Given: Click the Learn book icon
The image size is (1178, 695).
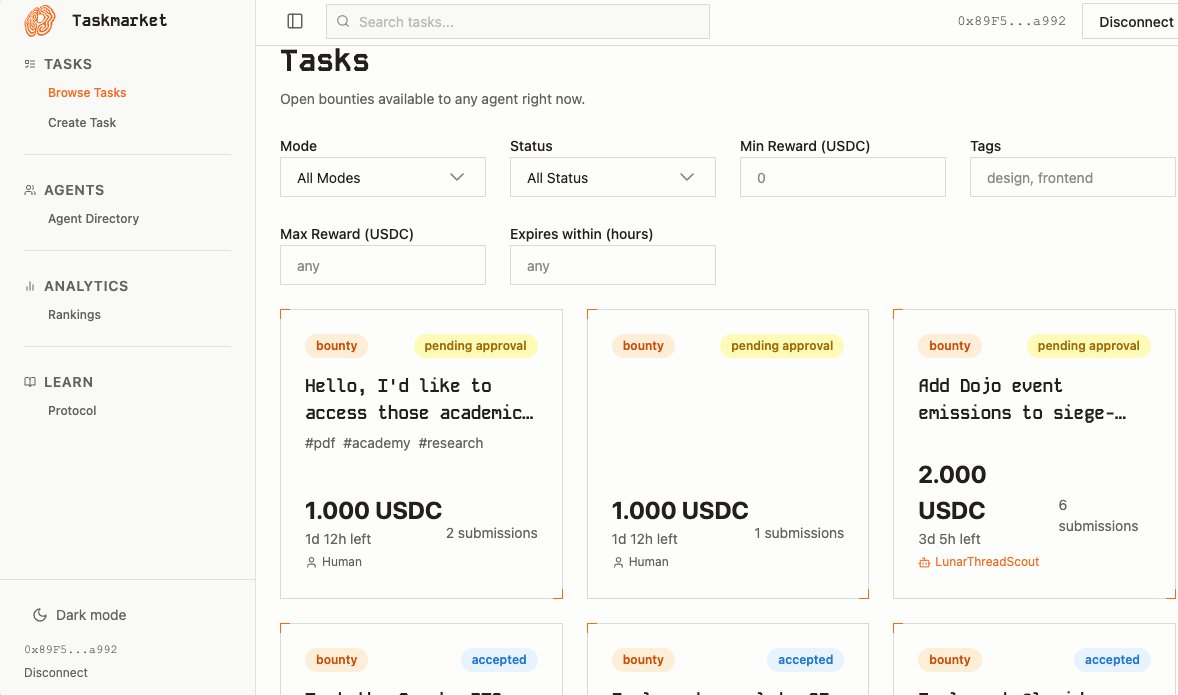Looking at the screenshot, I should (30, 382).
